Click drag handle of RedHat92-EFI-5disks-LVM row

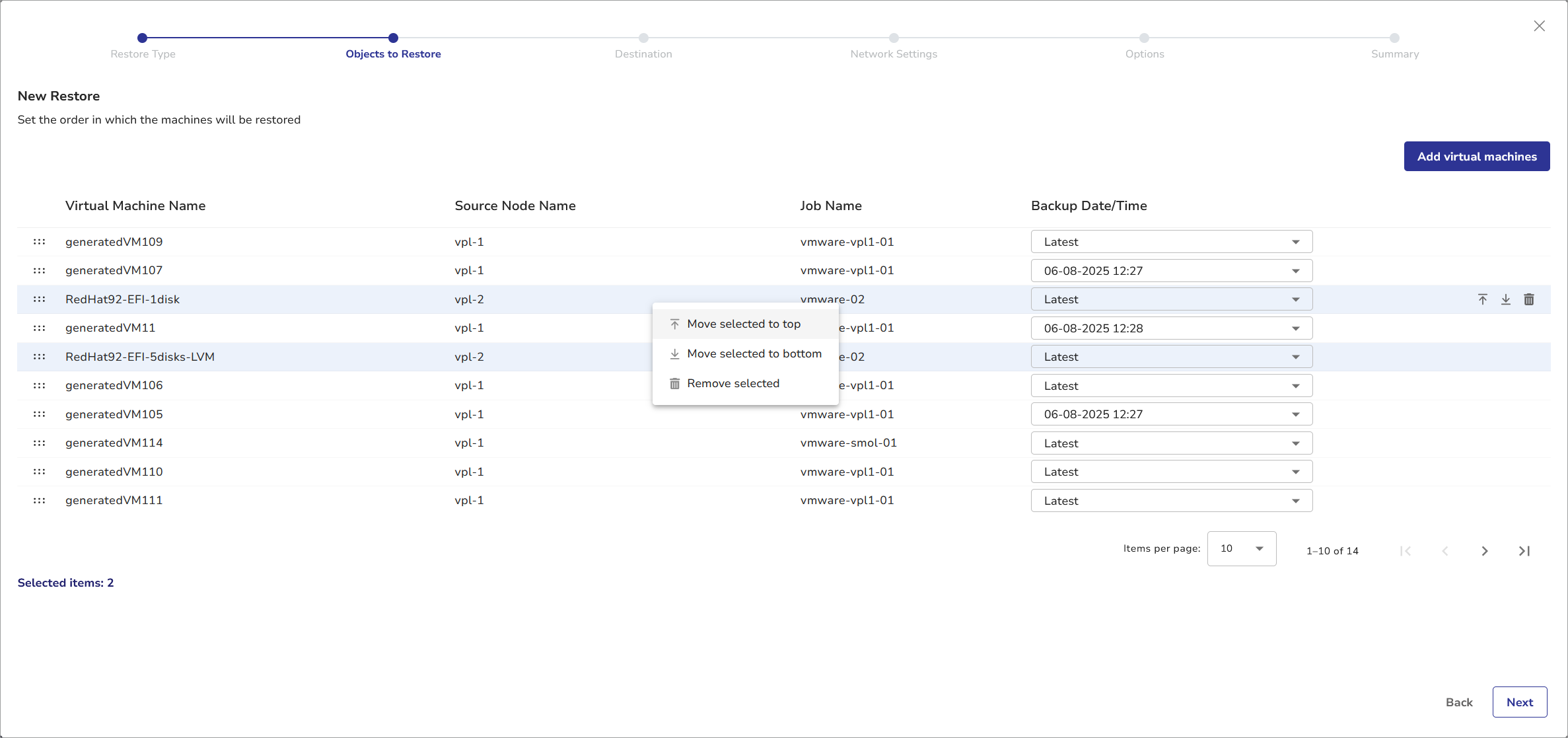40,357
